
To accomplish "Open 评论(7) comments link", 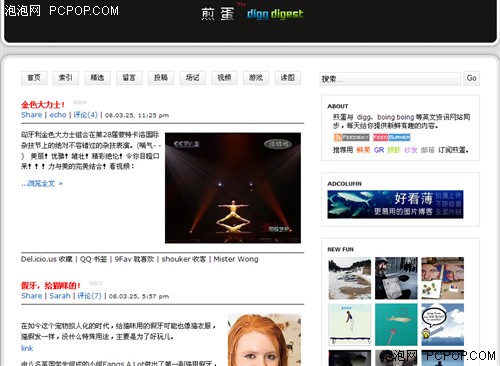I will [x=89, y=296].
